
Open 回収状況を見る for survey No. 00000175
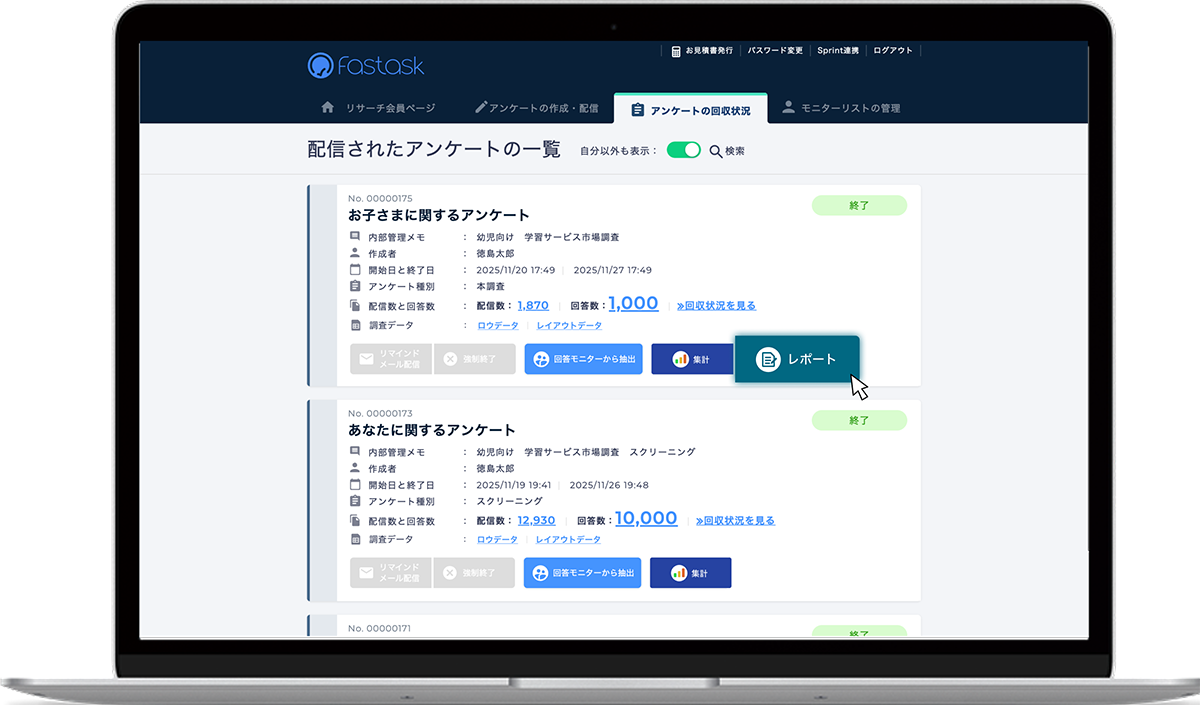click(x=718, y=305)
